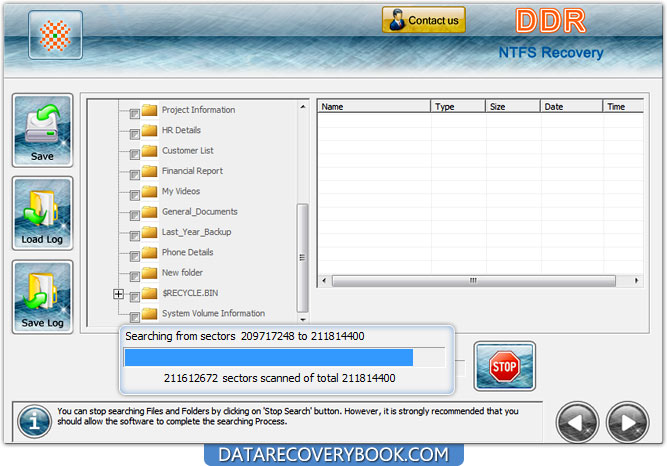The height and width of the screenshot is (466, 667).
Task: Check the Phone Details checkbox
Action: [x=134, y=256]
